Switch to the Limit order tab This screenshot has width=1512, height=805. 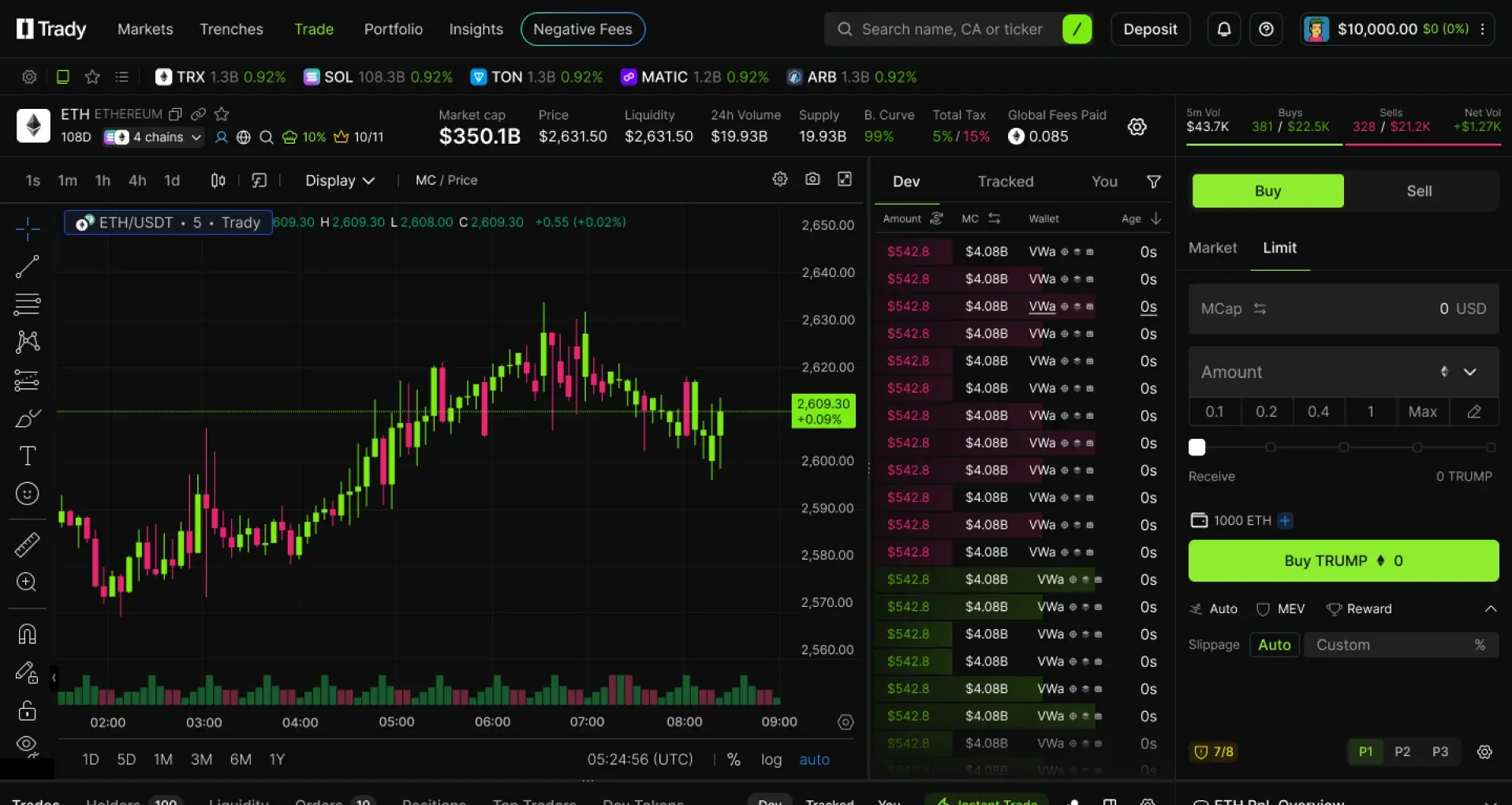pyautogui.click(x=1279, y=248)
